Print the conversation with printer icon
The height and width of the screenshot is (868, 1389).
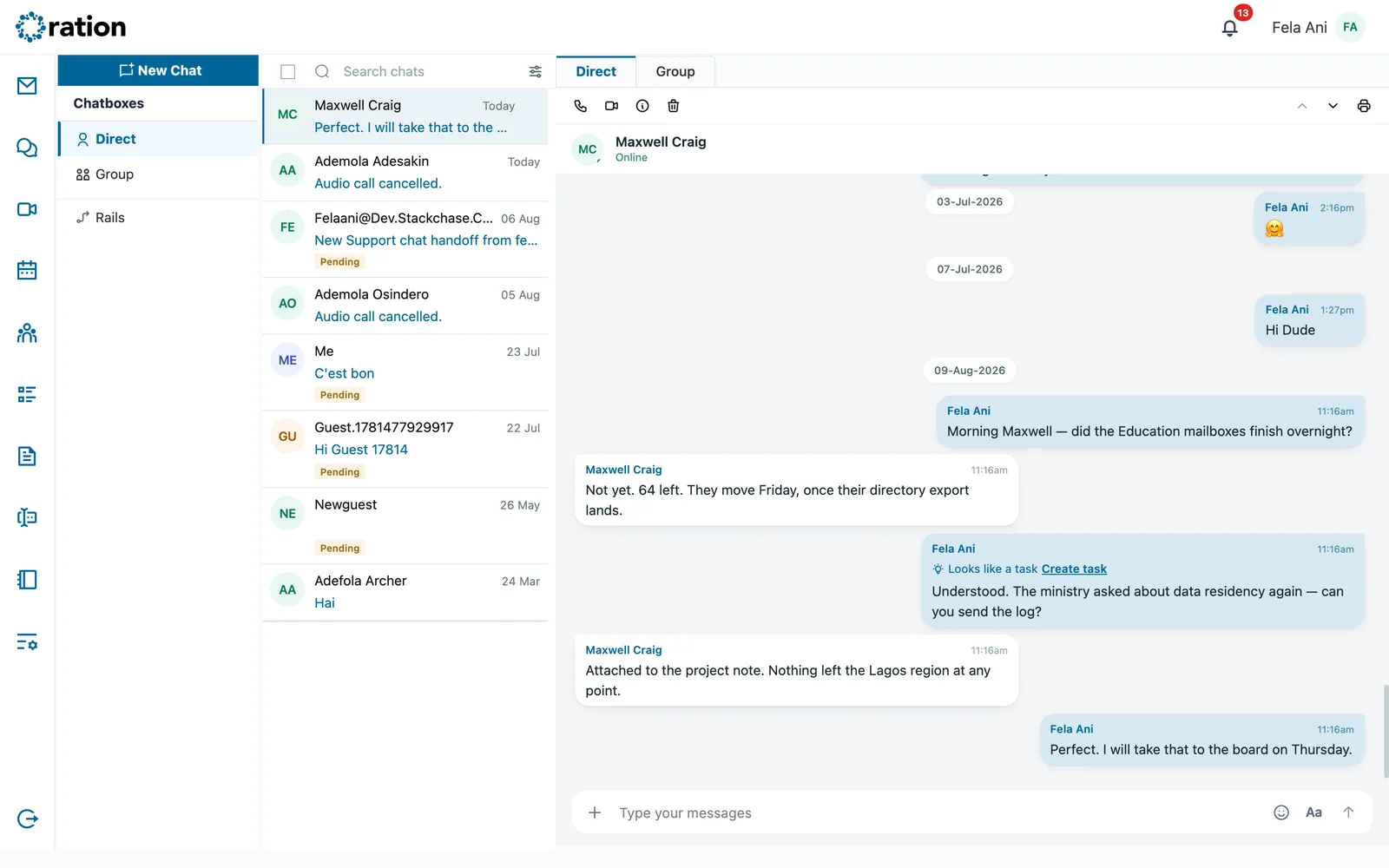coord(1364,106)
